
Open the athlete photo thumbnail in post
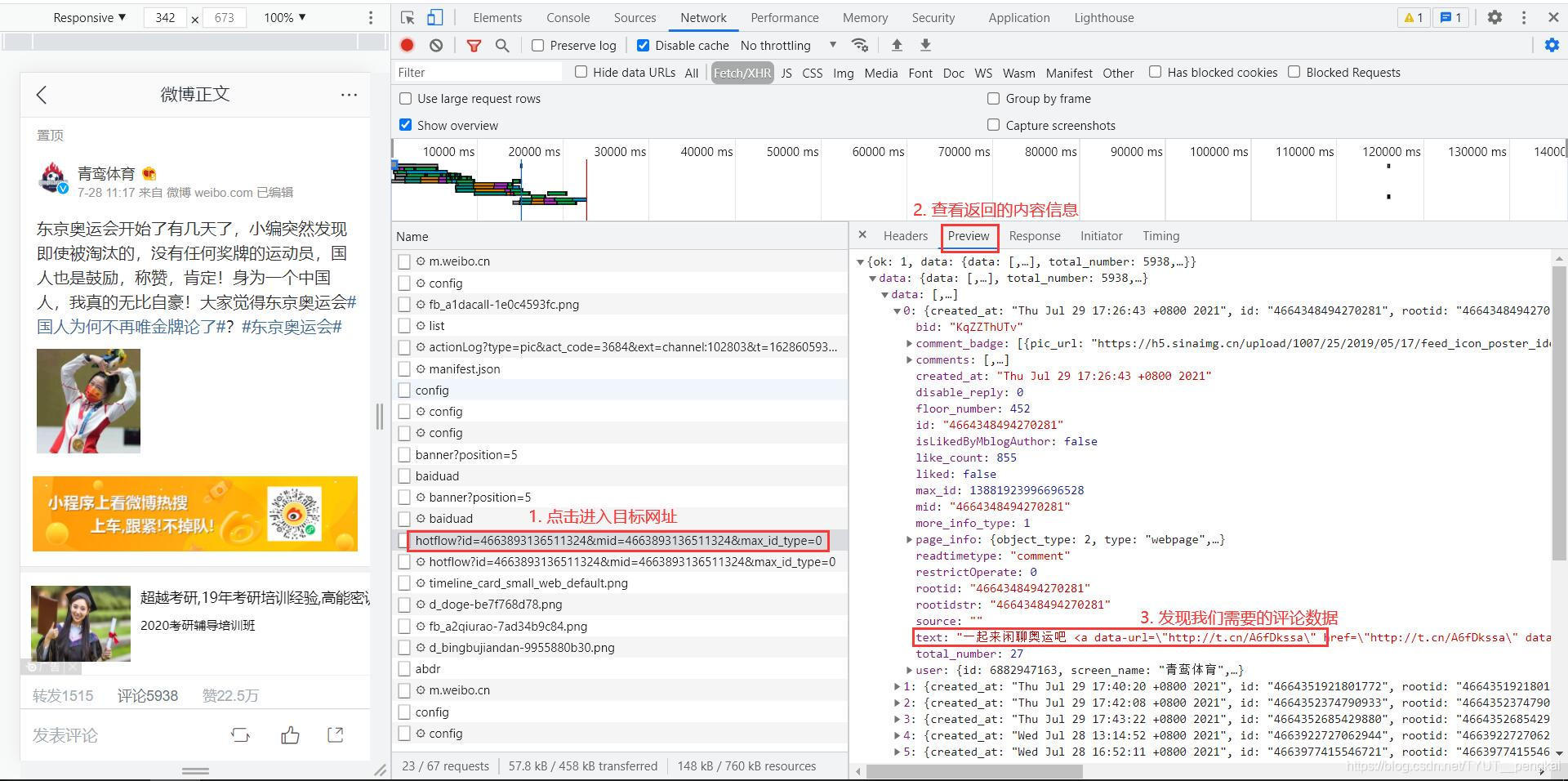88,401
